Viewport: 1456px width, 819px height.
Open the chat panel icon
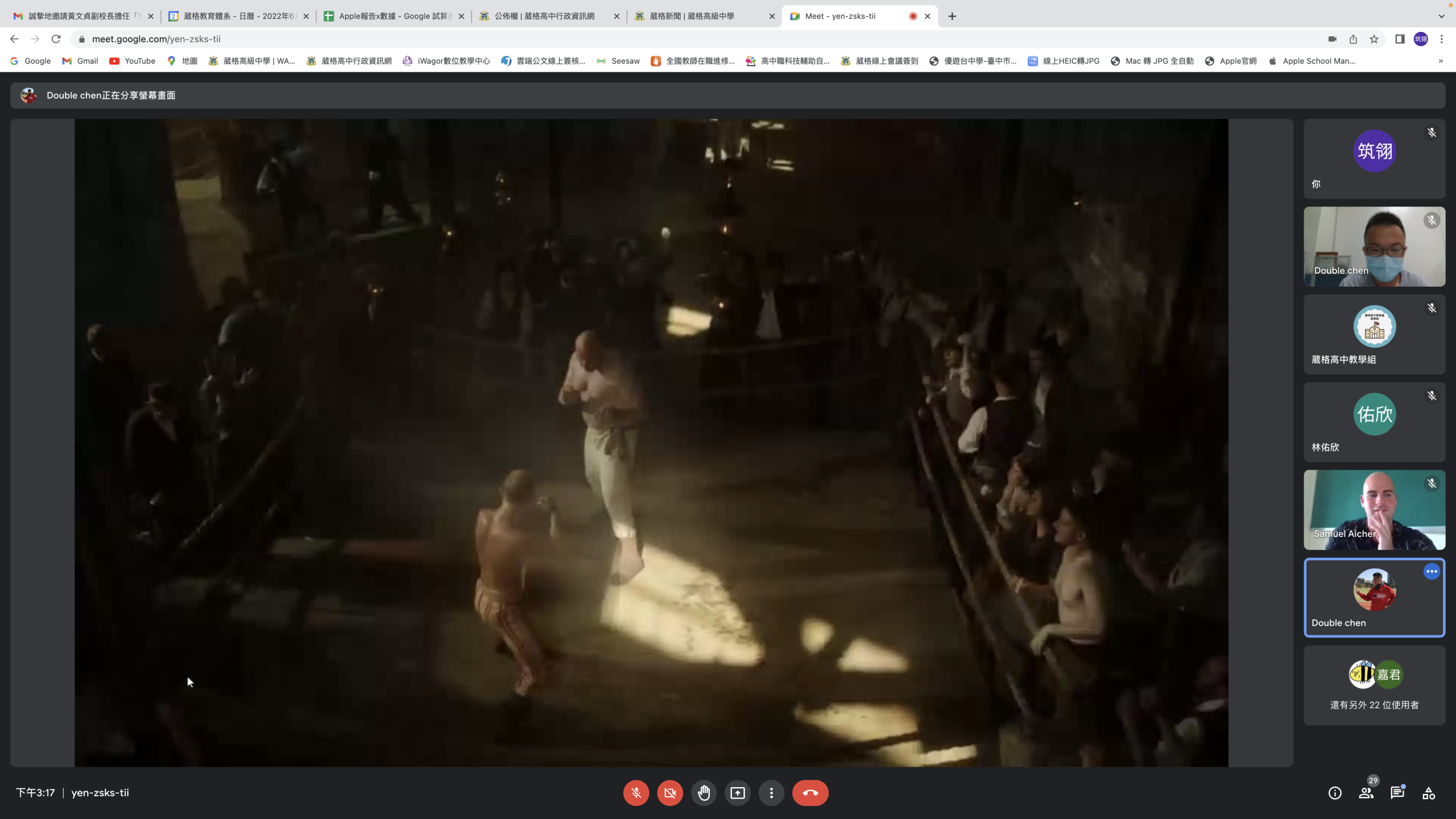click(1397, 793)
